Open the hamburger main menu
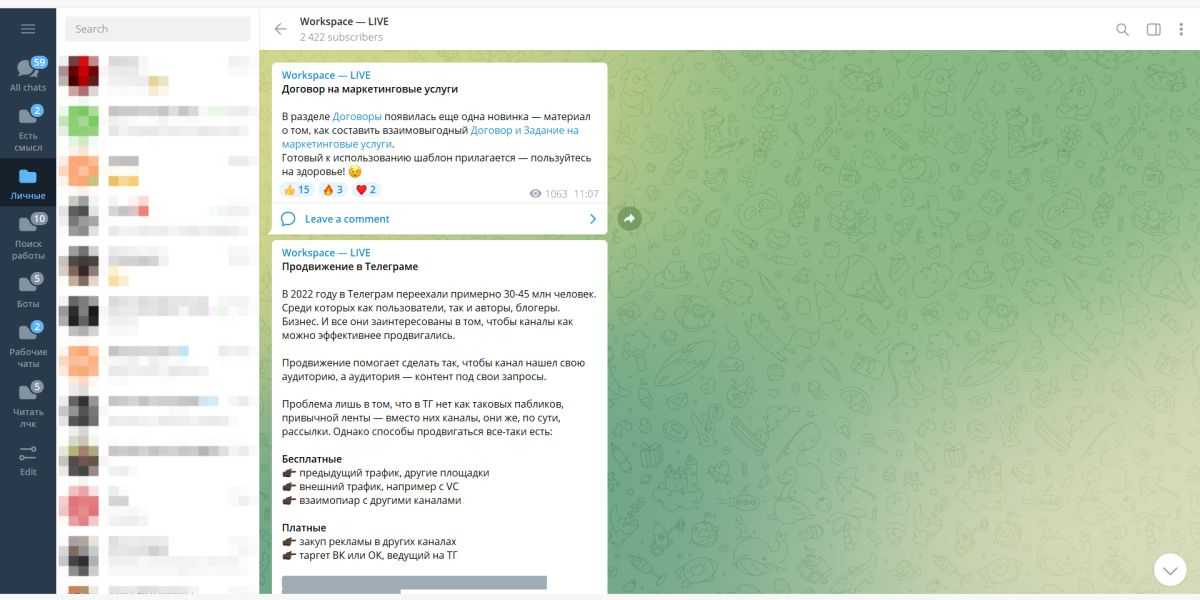 (28, 29)
